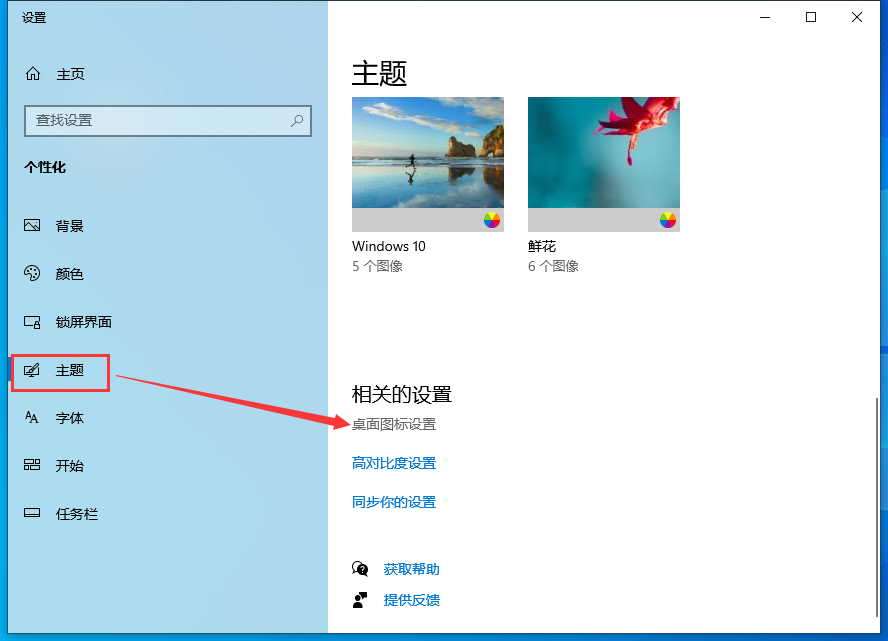
Task: Open 主页 settings home
Action: (70, 74)
